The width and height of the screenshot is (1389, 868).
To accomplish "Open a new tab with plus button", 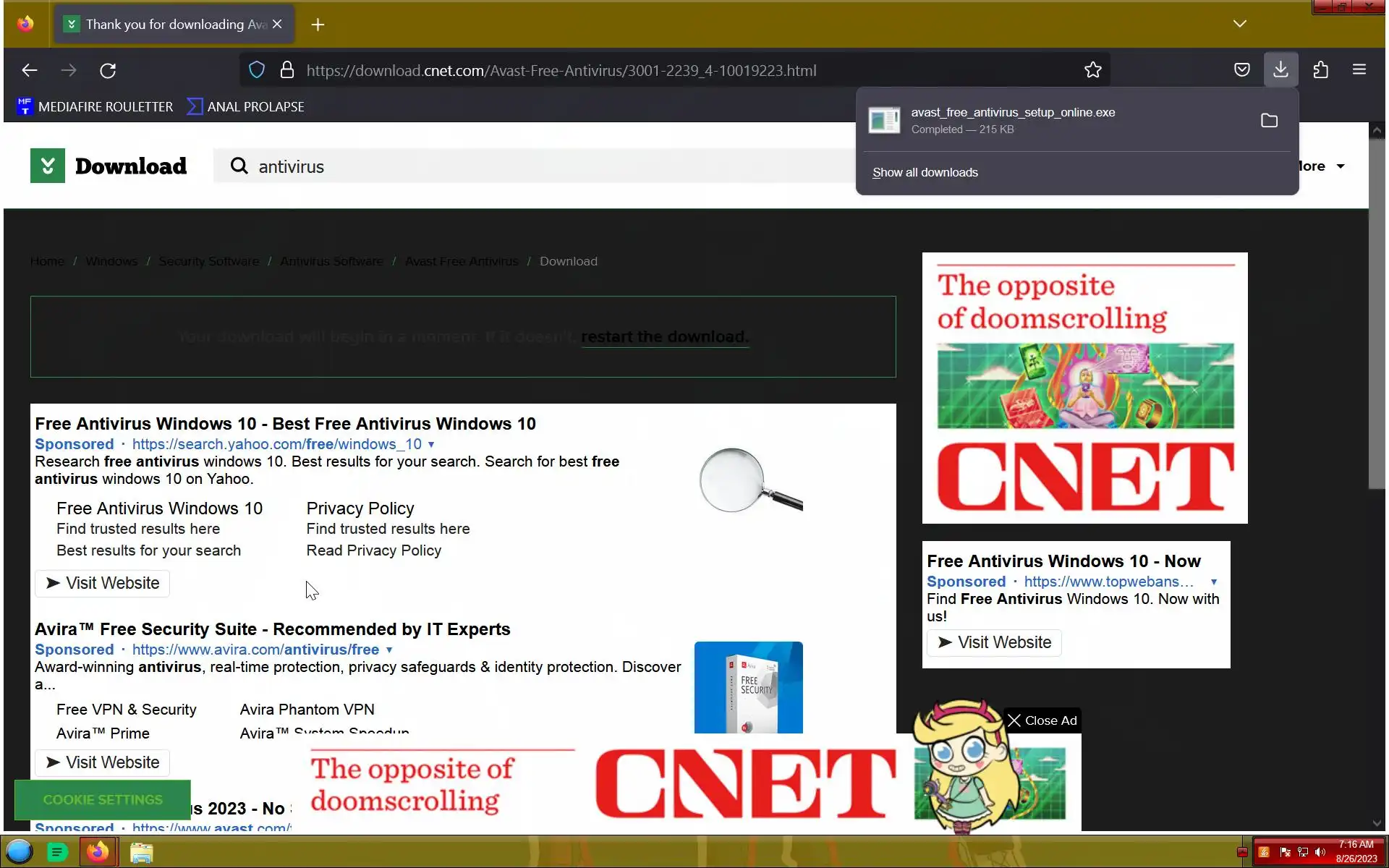I will click(x=318, y=25).
